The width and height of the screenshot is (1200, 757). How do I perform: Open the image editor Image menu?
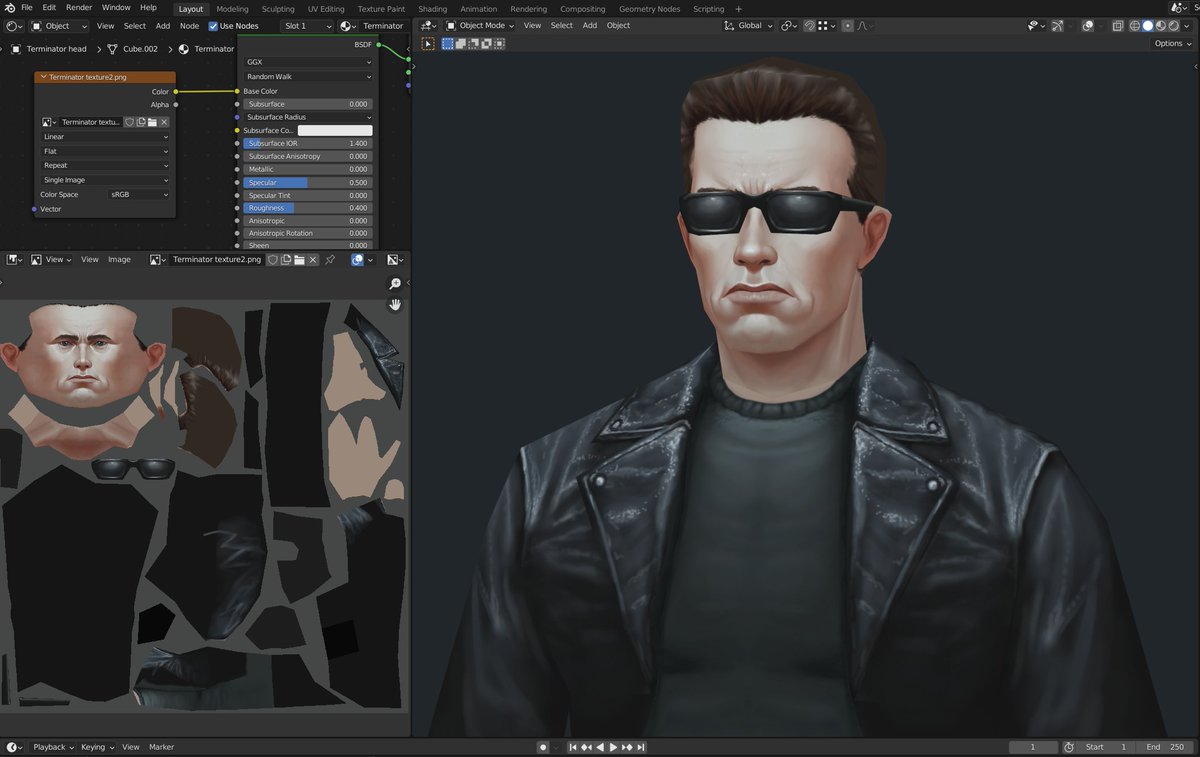point(119,260)
